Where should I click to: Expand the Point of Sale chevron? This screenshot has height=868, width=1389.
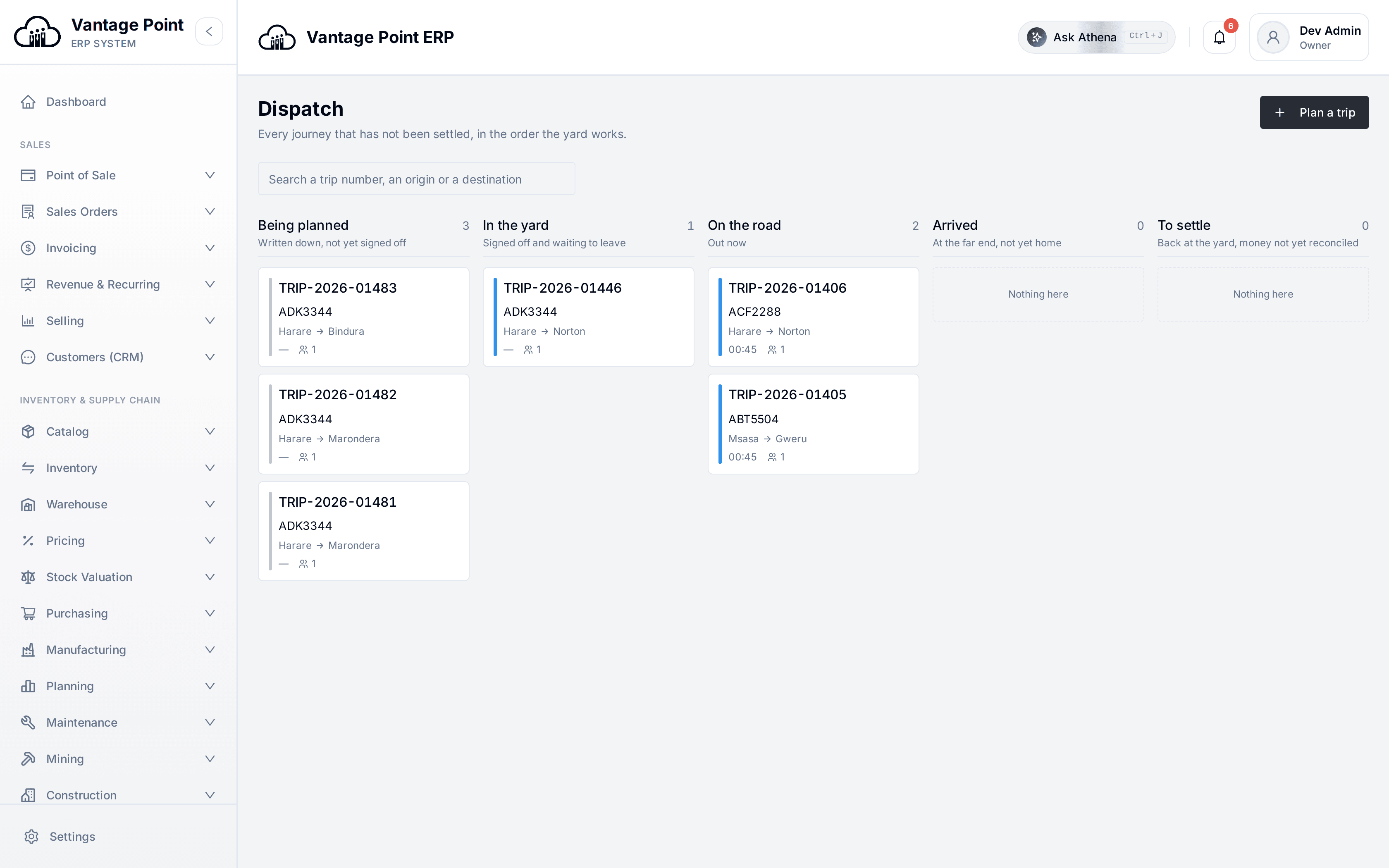(x=210, y=175)
